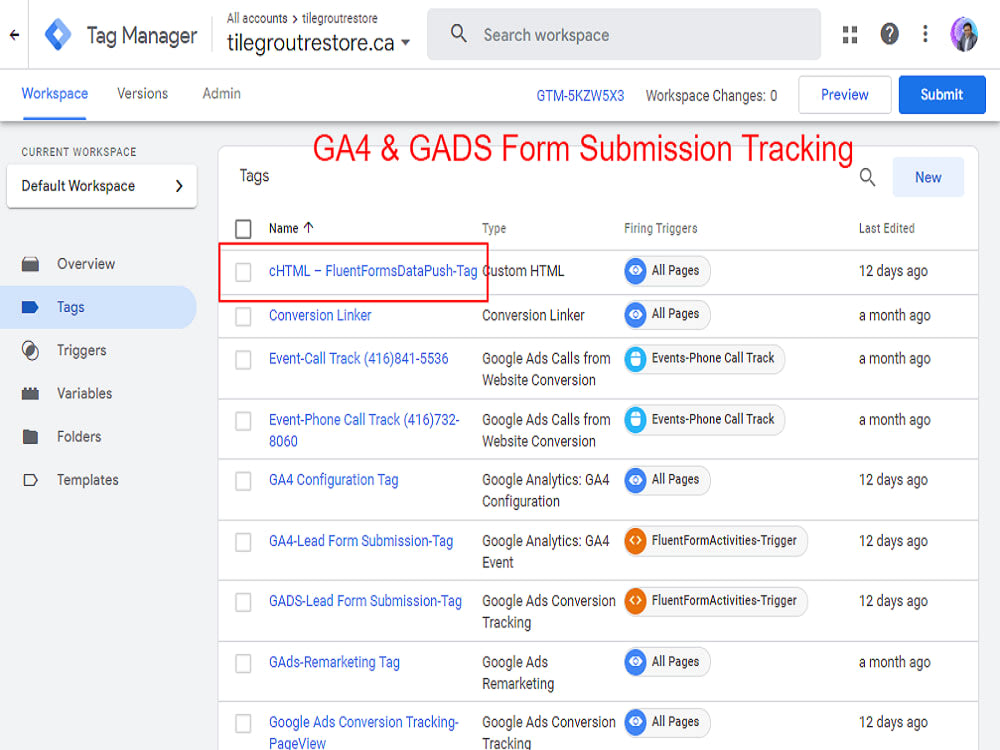Click the Templates sidebar icon

pyautogui.click(x=30, y=480)
